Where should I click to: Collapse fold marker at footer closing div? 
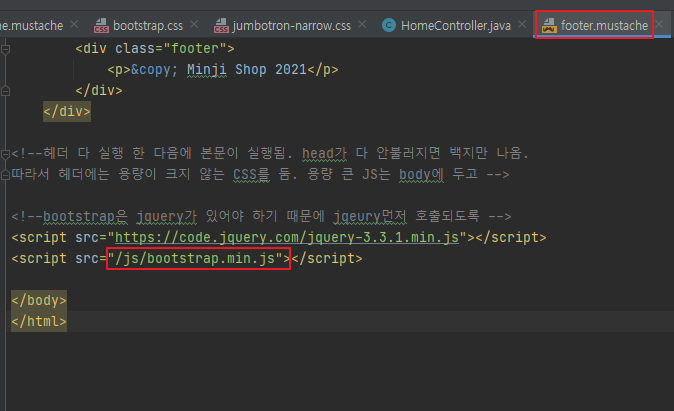pyautogui.click(x=5, y=91)
